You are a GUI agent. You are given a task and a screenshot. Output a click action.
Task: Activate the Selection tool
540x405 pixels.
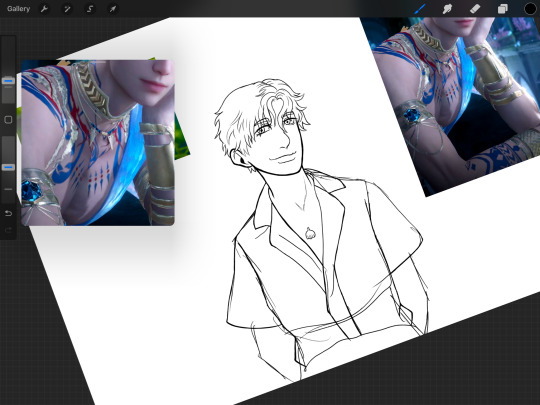pyautogui.click(x=90, y=9)
